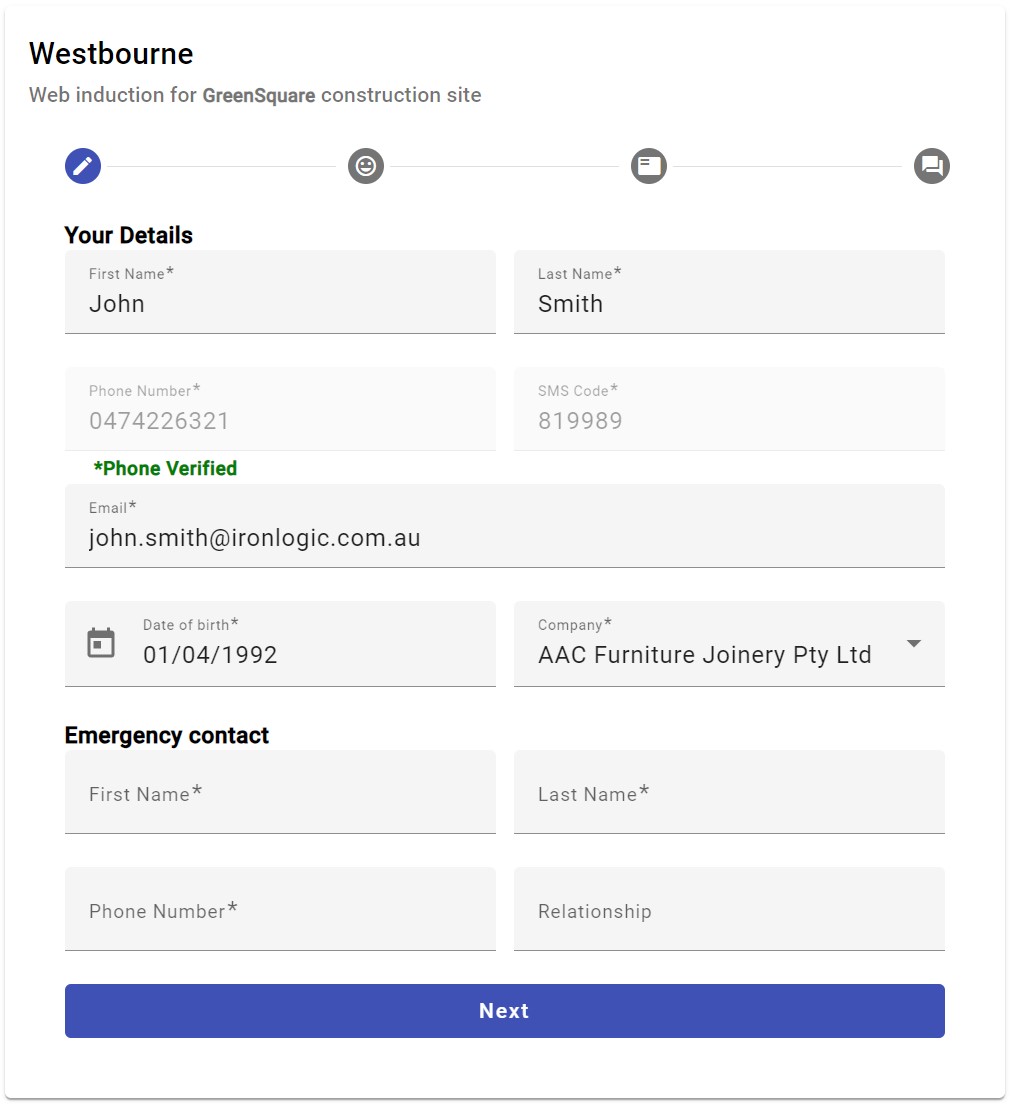Click the emergency contact Phone Number field
This screenshot has width=1014, height=1104.
(x=280, y=910)
